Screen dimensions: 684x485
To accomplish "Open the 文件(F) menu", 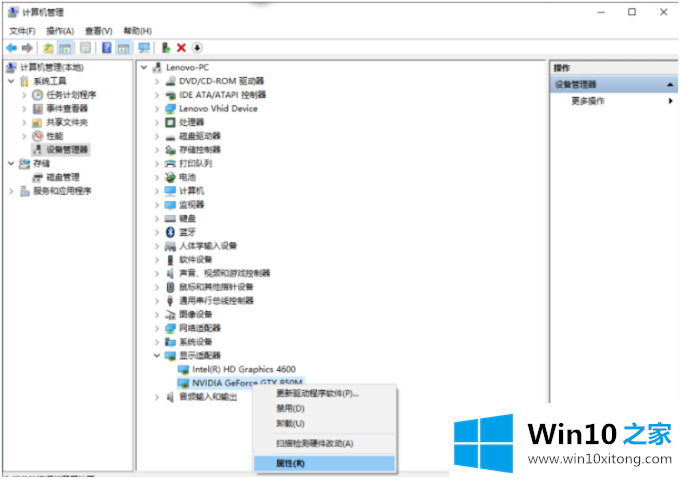I will click(22, 31).
